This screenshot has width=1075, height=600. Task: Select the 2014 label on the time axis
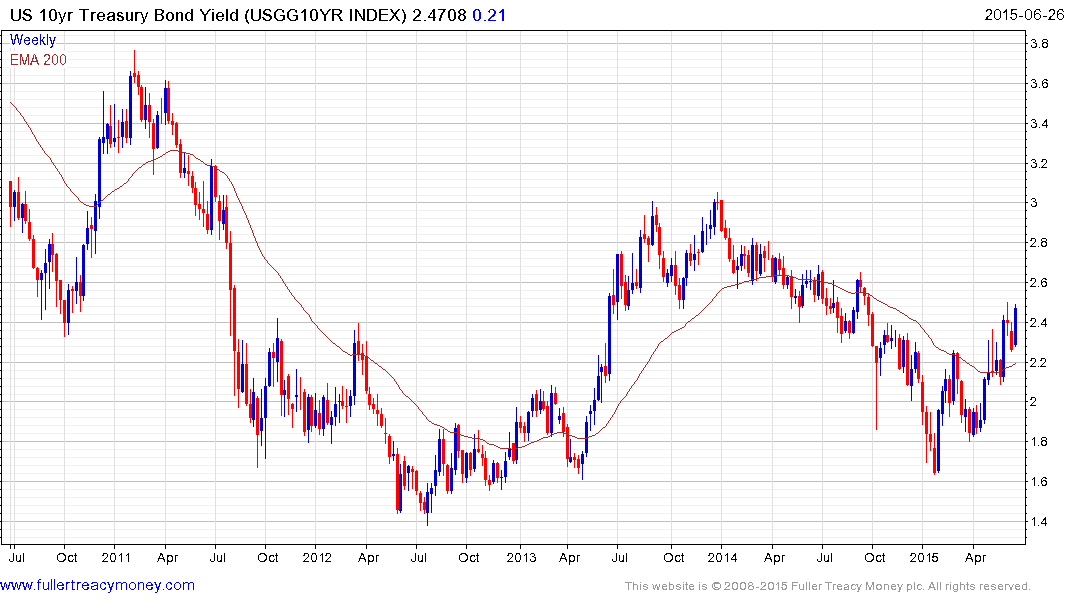[723, 558]
